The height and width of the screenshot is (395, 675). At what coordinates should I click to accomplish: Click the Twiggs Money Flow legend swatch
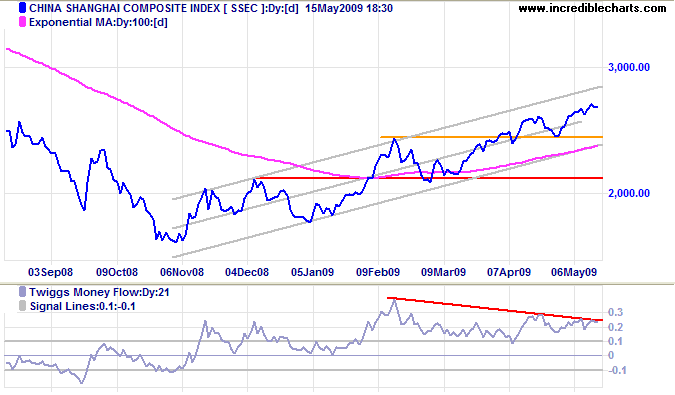22,293
